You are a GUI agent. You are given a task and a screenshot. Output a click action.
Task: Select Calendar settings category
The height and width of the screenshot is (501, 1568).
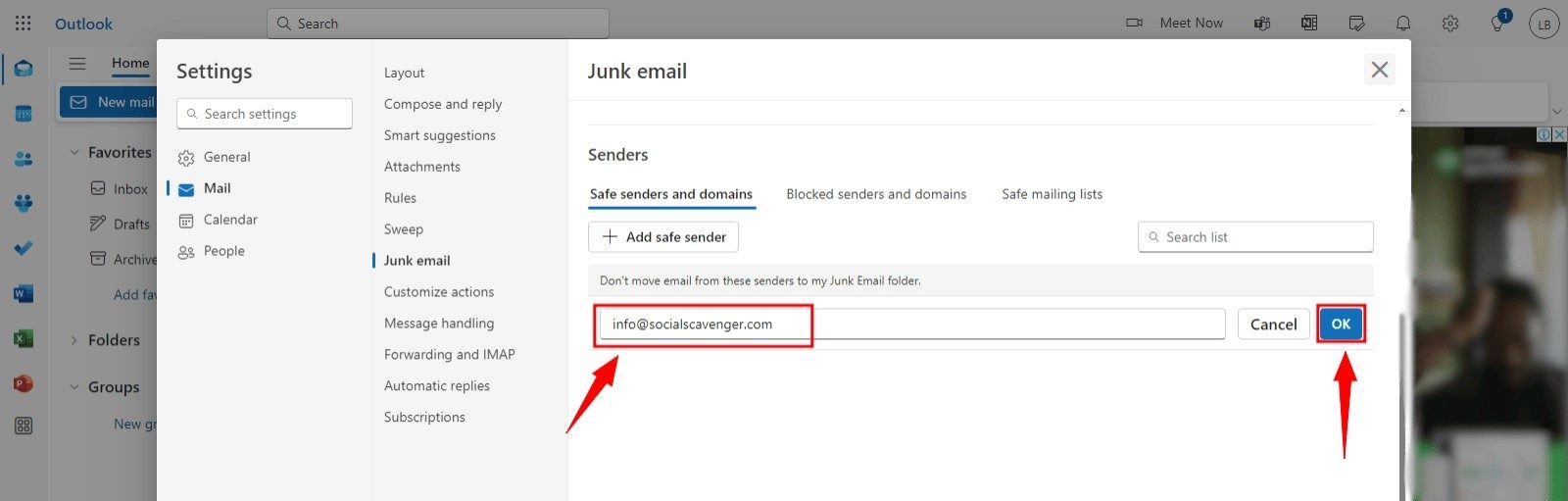tap(230, 220)
